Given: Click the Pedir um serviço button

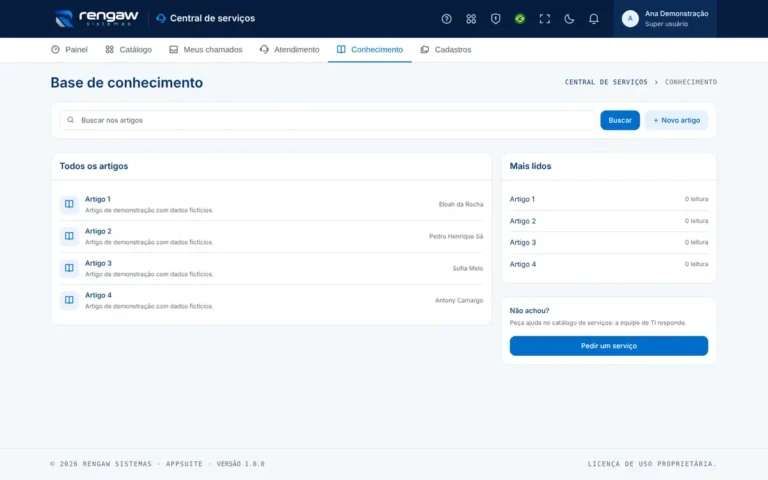Looking at the screenshot, I should [x=608, y=346].
